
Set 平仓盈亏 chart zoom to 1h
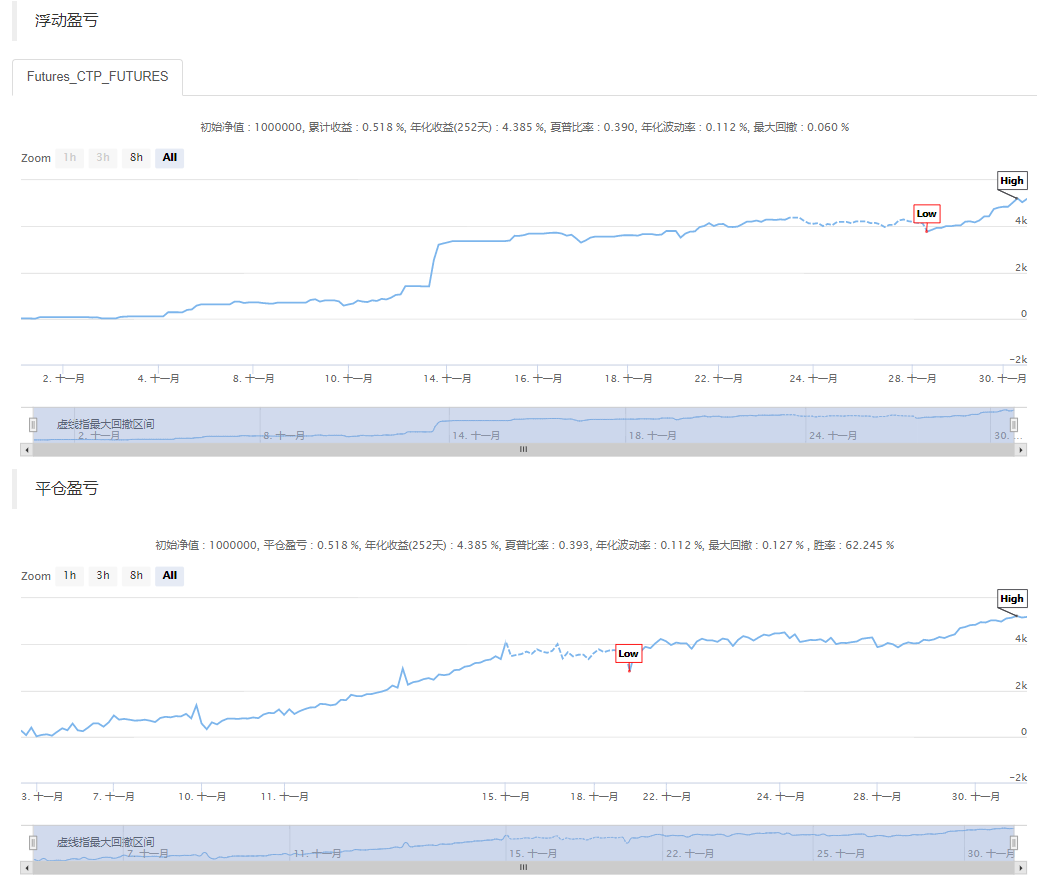coord(69,575)
